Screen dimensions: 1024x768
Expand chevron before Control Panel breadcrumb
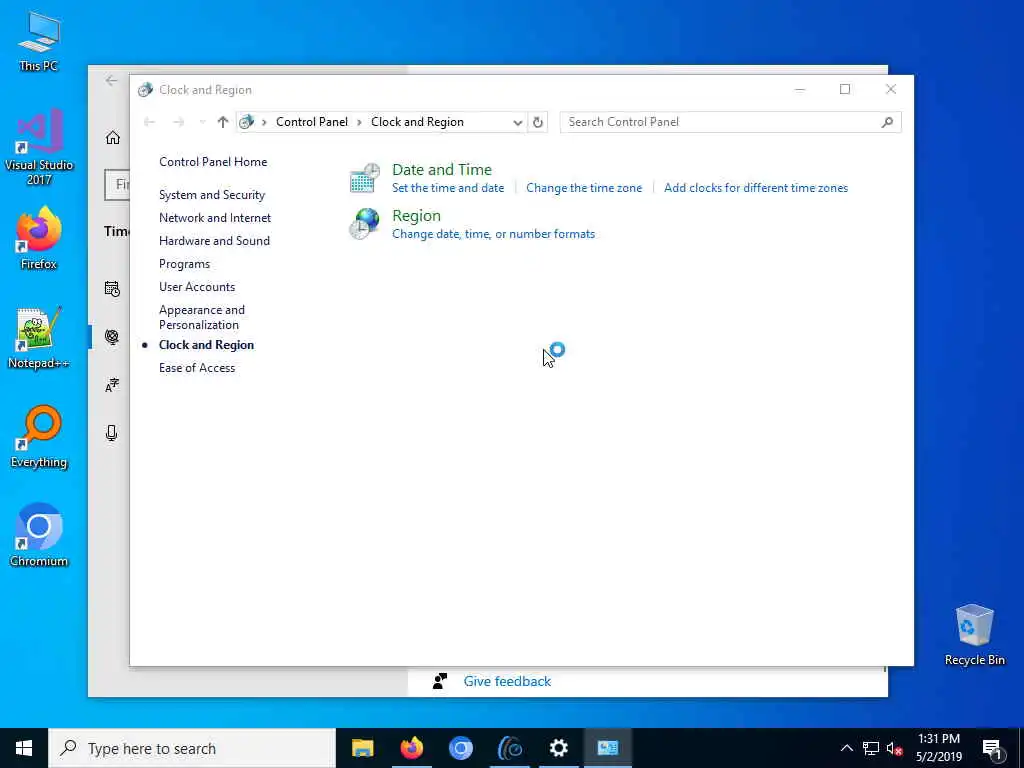[264, 122]
